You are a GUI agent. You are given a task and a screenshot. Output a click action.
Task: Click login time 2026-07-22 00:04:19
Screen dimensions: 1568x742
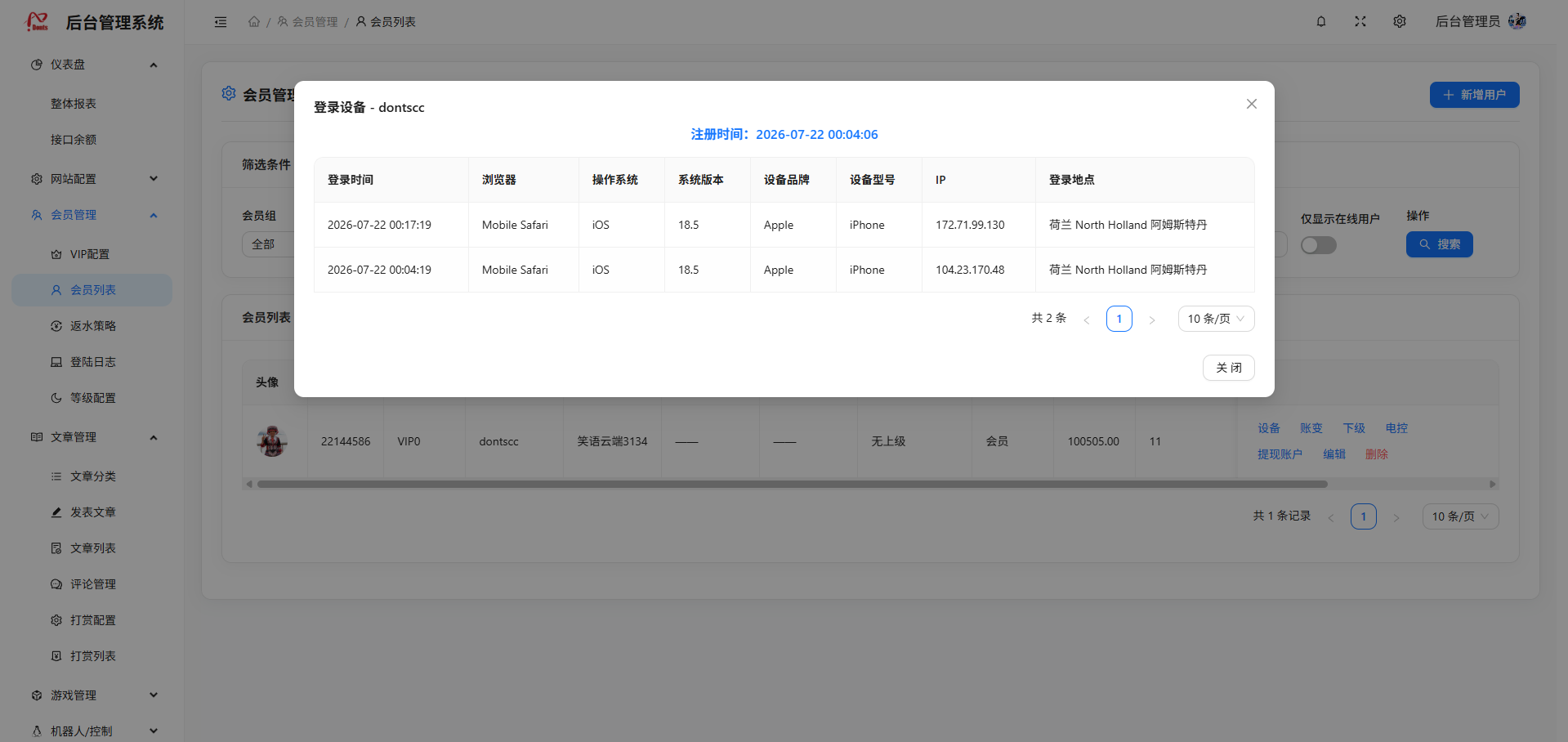pos(379,270)
